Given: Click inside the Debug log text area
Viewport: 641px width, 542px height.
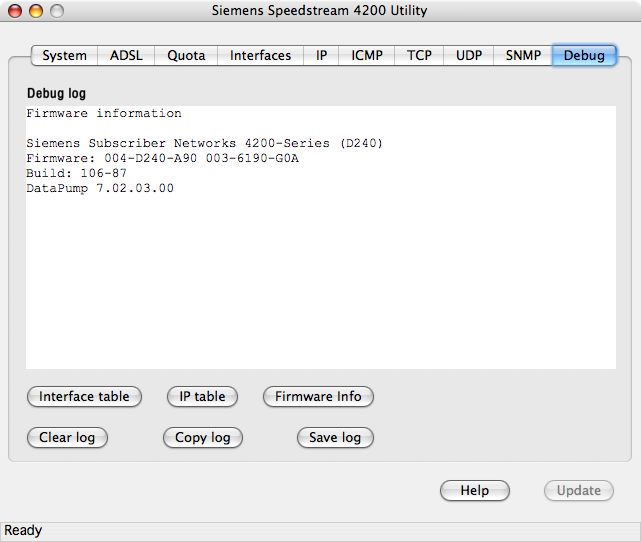Looking at the screenshot, I should tap(321, 237).
